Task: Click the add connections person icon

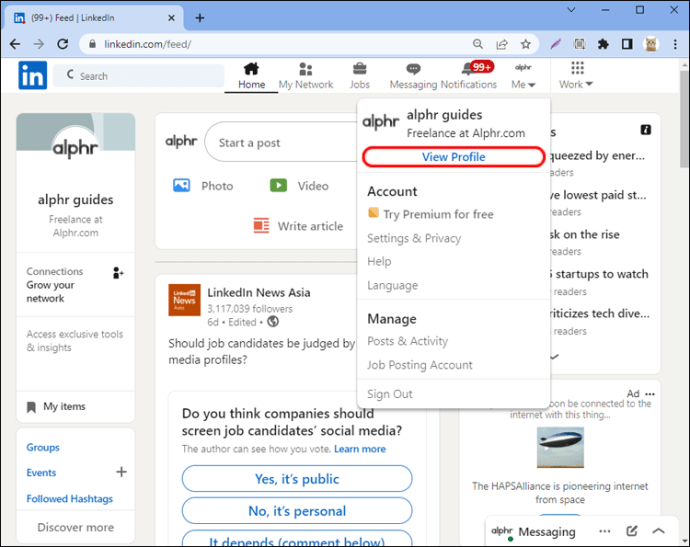Action: click(x=118, y=273)
